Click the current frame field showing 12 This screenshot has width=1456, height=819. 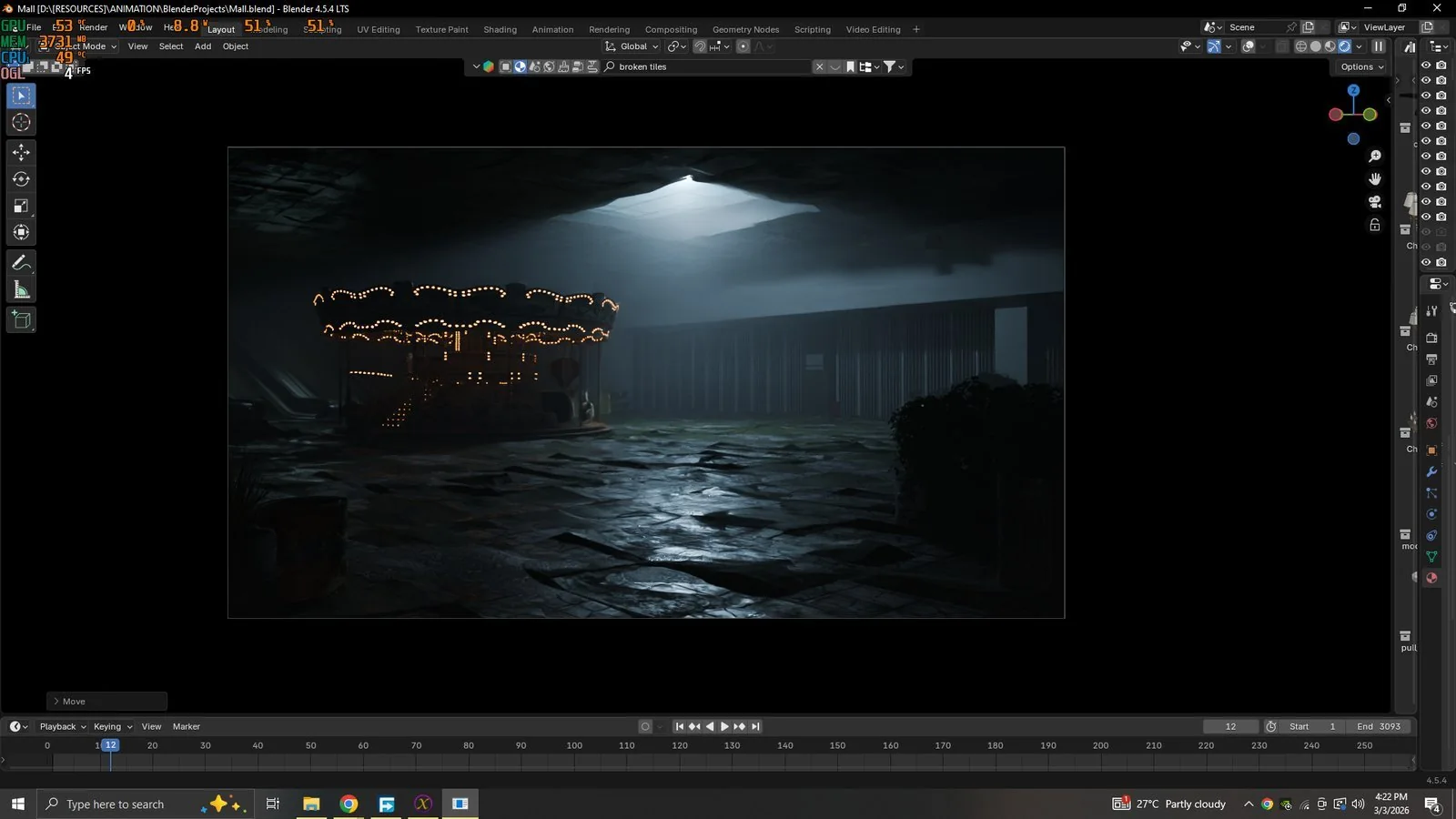tap(1230, 727)
